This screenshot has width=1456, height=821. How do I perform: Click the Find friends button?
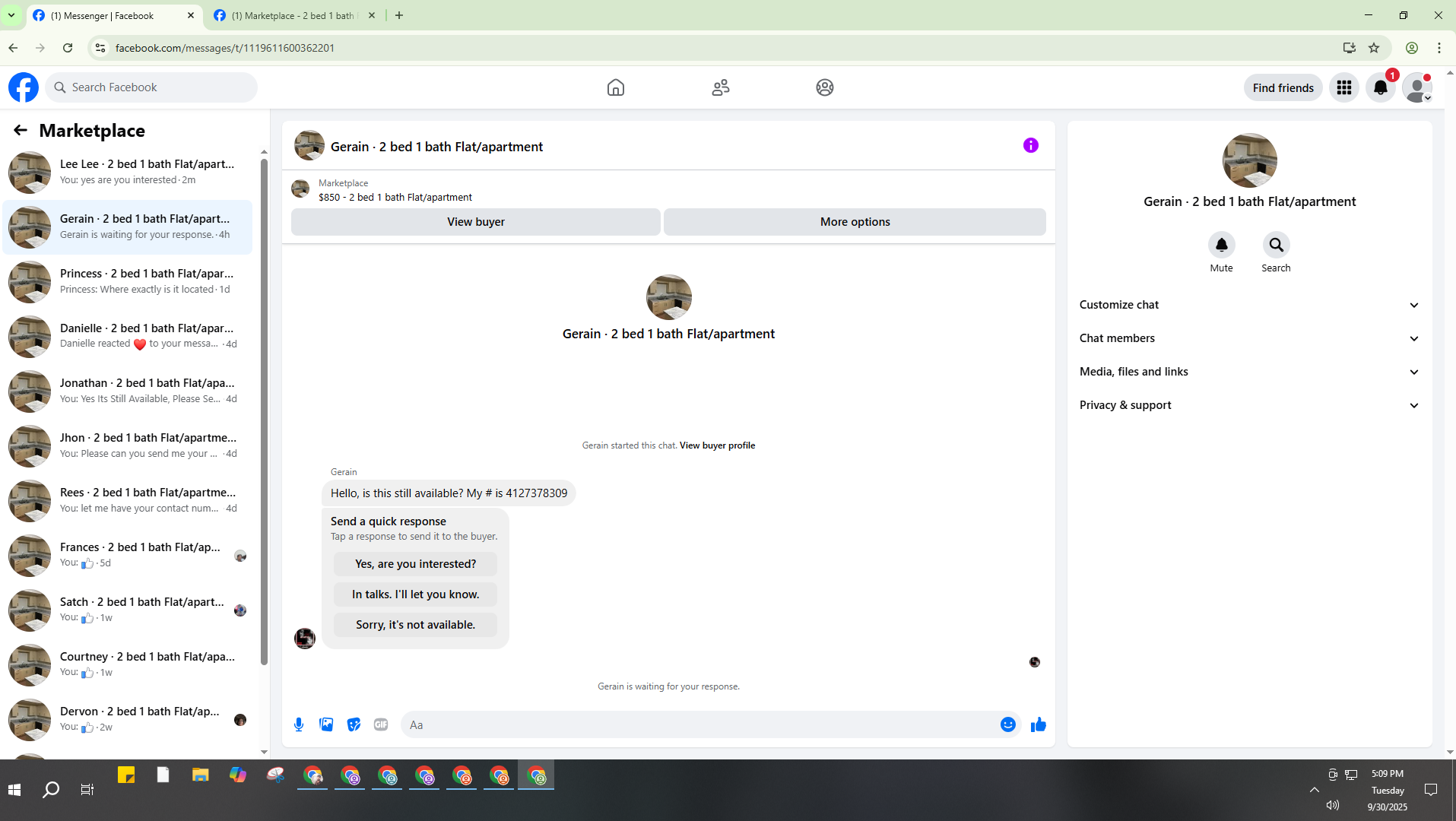[1283, 87]
